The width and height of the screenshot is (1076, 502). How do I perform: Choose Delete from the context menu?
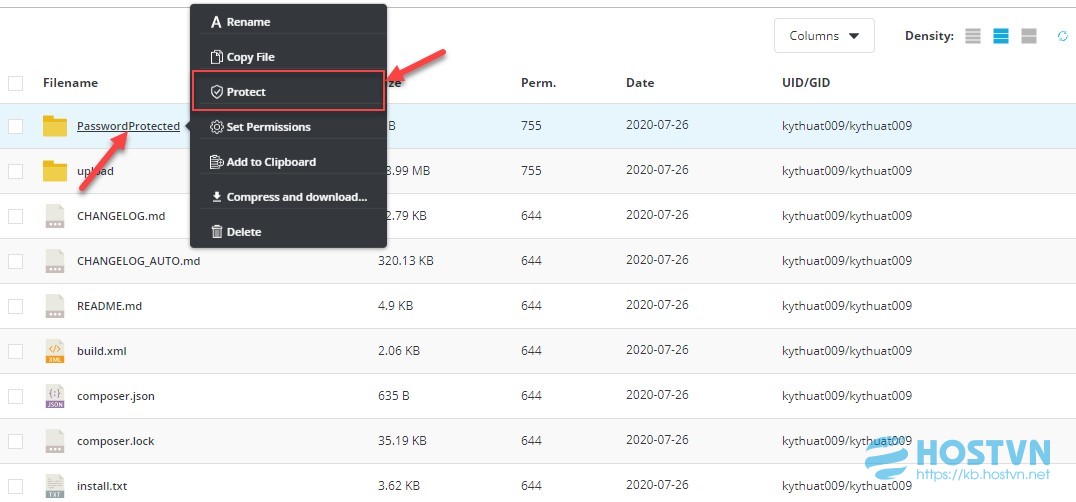tap(288, 232)
